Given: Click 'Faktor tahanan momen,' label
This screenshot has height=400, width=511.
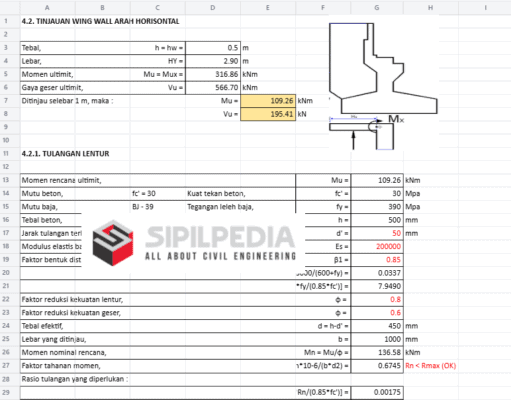Looking at the screenshot, I should 61,366.
